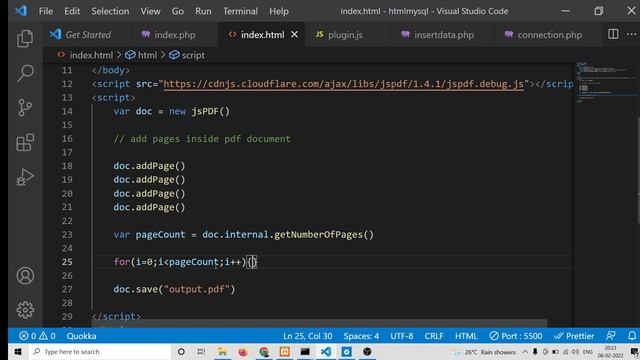Open Windows action center icon
Image resolution: width=640 pixels, height=360 pixels.
point(634,351)
